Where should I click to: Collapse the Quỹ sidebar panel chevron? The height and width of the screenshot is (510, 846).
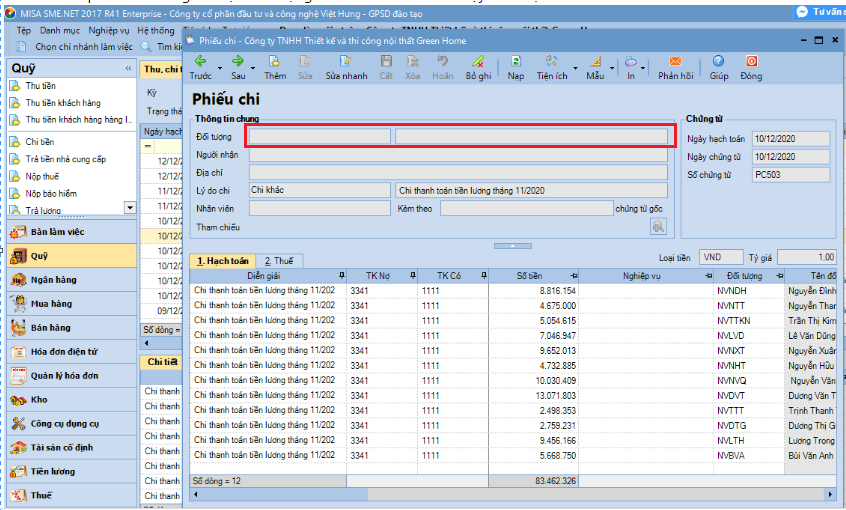pos(128,68)
